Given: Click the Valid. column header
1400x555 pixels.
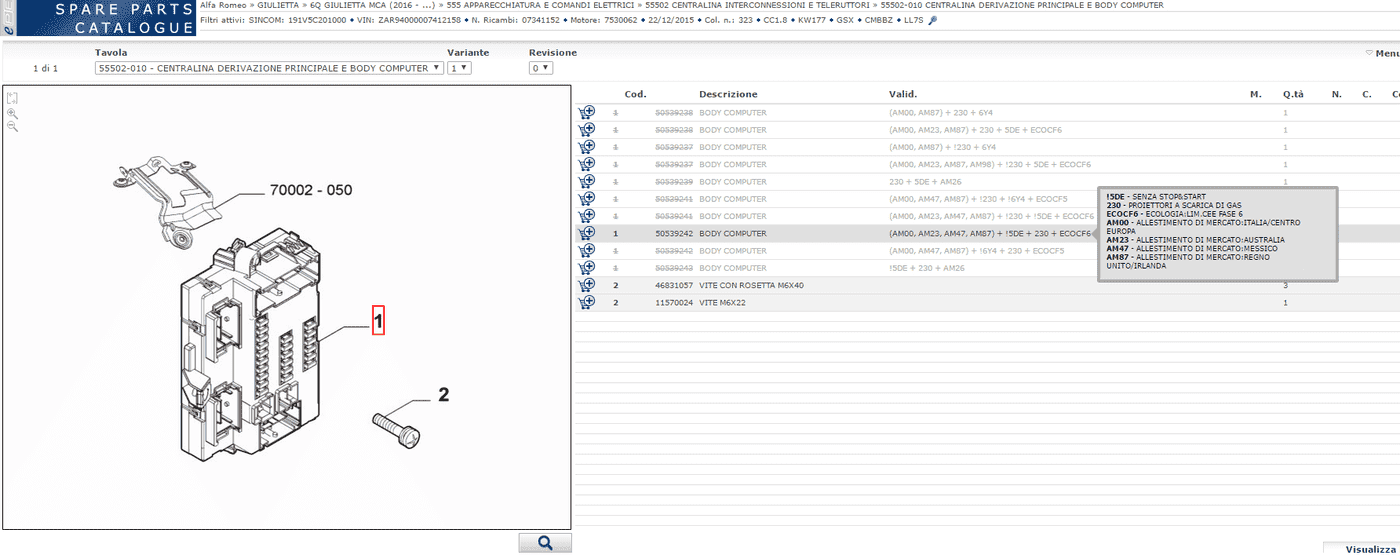Looking at the screenshot, I should 902,94.
